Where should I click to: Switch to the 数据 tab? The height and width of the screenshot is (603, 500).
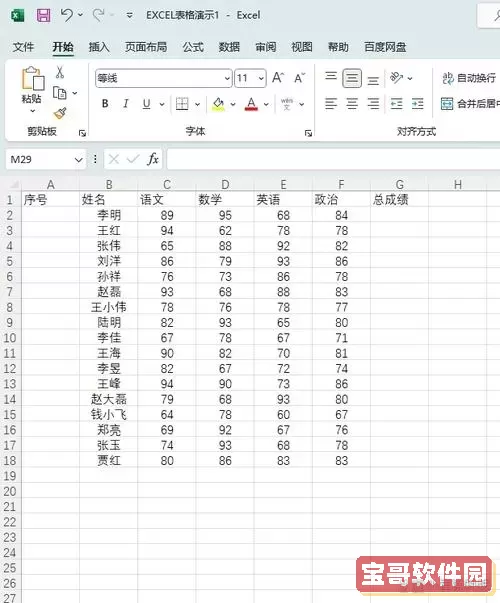tap(229, 47)
